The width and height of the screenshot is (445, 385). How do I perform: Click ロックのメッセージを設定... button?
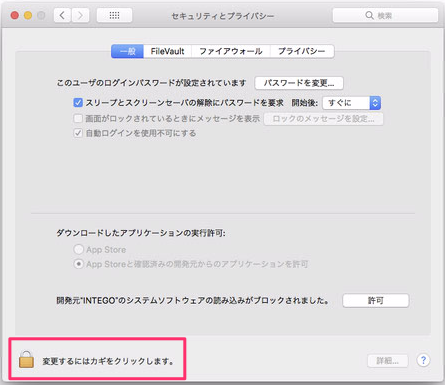(323, 119)
